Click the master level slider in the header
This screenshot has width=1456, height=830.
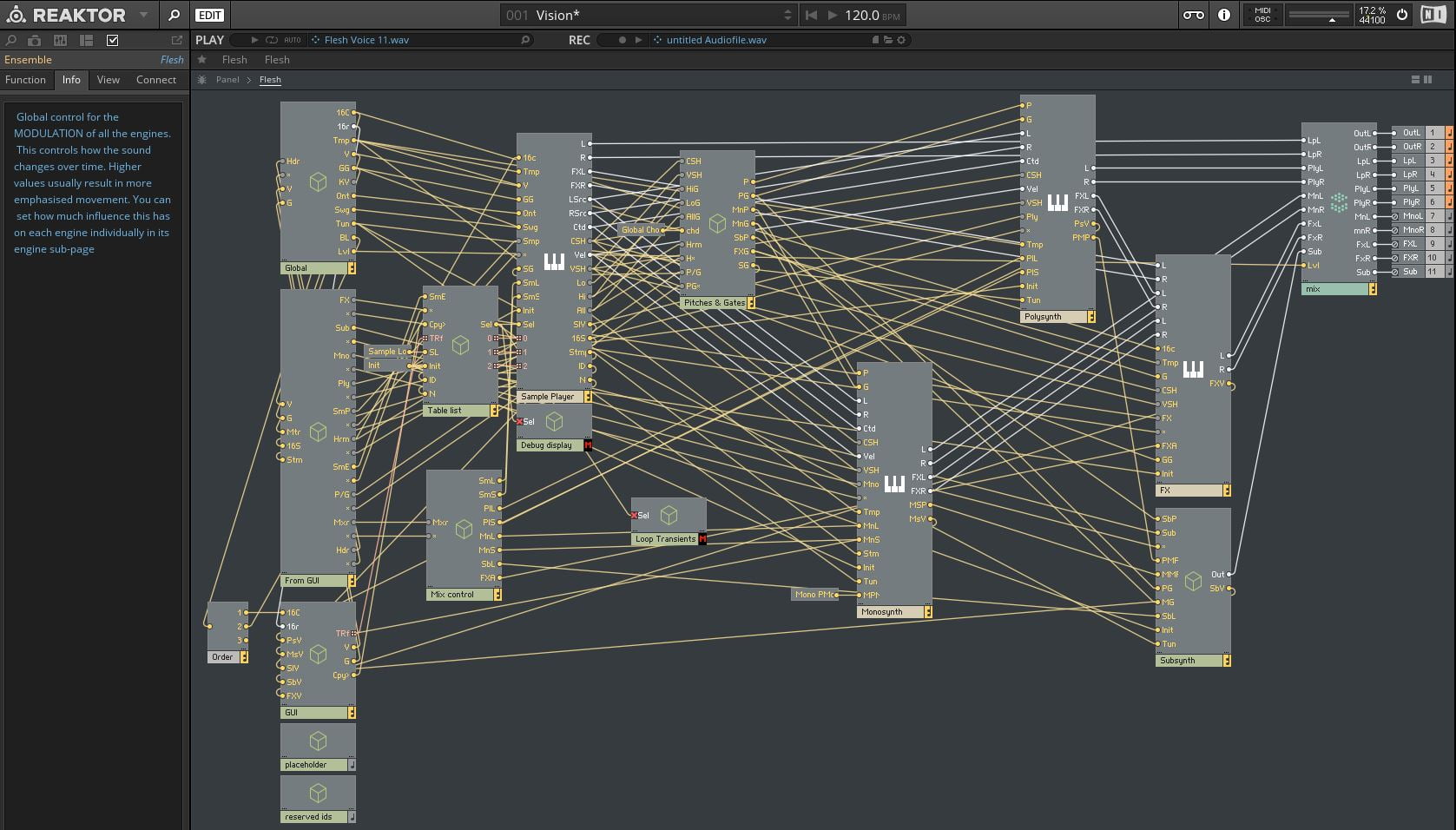click(x=1319, y=15)
